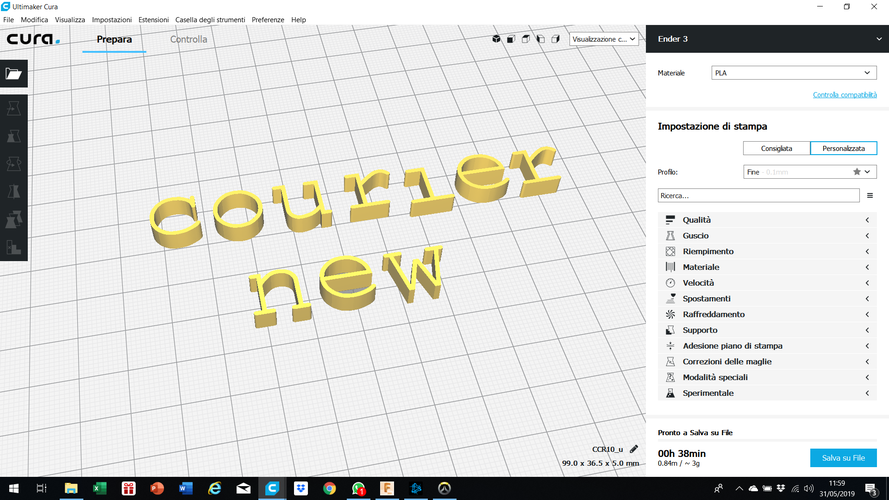This screenshot has width=889, height=500.
Task: Switch camera to left side view icon
Action: (540, 39)
